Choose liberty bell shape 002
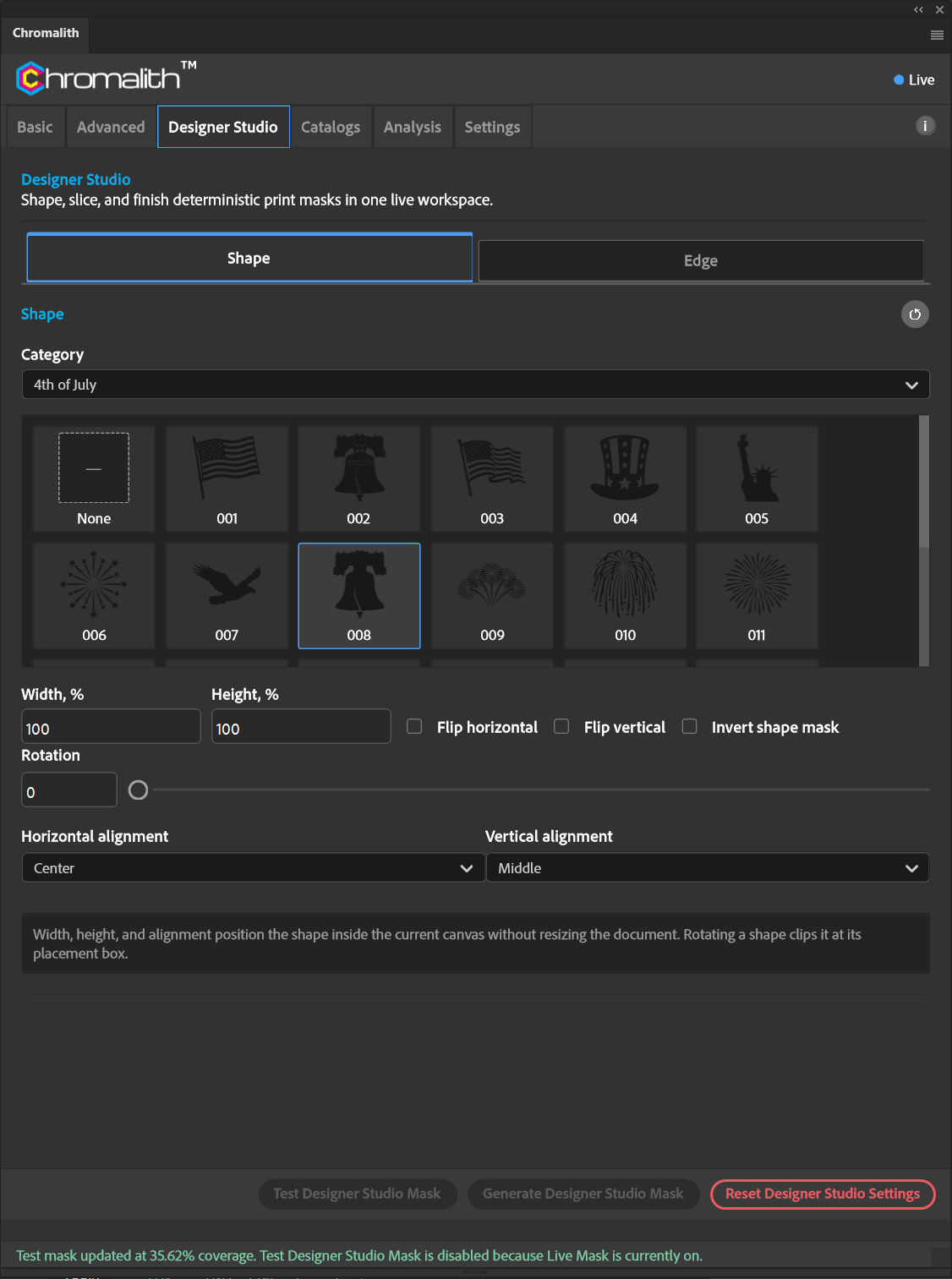 coord(359,478)
